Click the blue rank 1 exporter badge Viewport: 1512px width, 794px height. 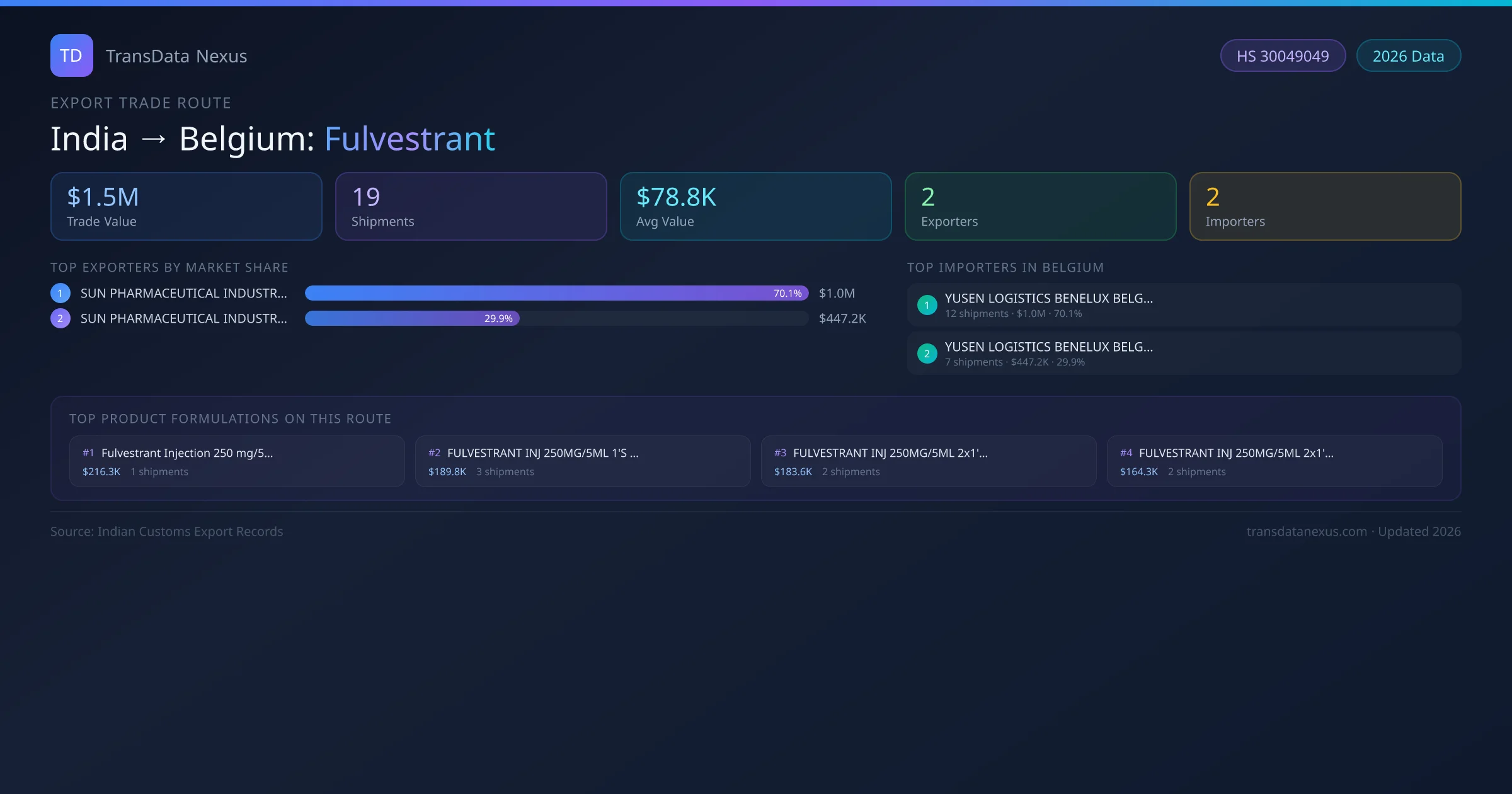click(60, 293)
